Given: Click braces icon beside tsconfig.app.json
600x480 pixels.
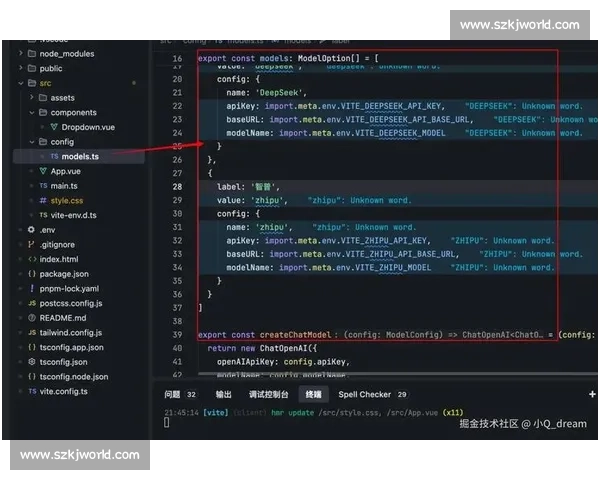Looking at the screenshot, I should pos(32,347).
